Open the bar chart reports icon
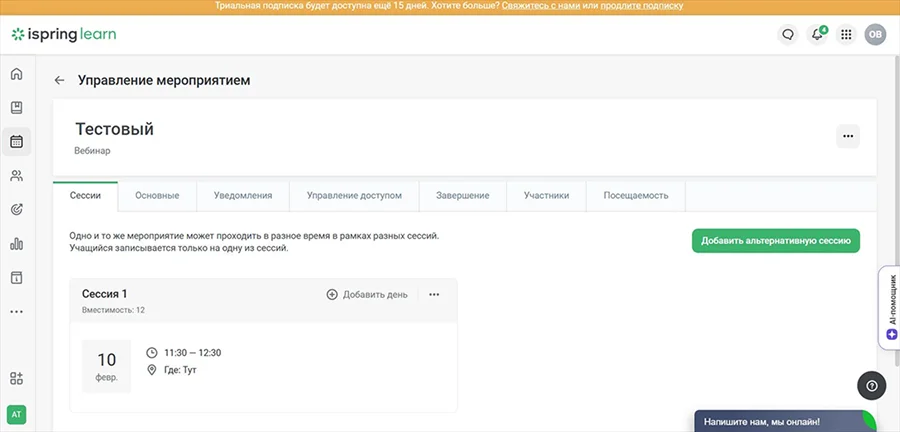 coord(17,244)
